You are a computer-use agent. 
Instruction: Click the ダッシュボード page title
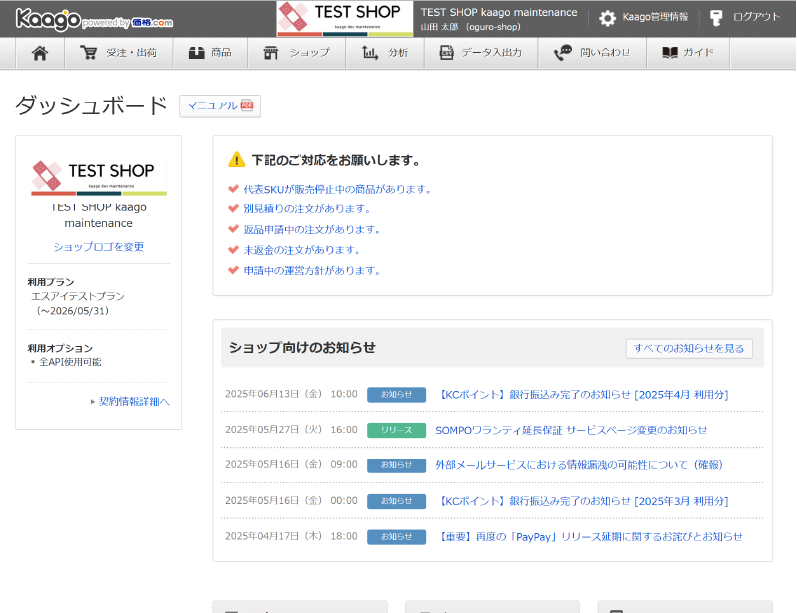click(x=91, y=105)
